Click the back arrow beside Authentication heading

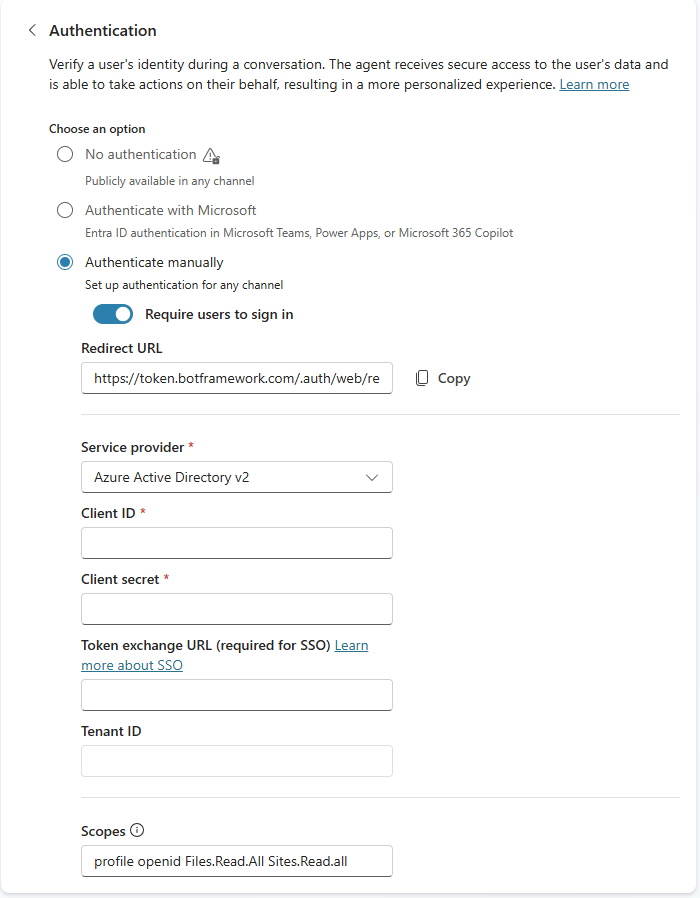tap(32, 30)
